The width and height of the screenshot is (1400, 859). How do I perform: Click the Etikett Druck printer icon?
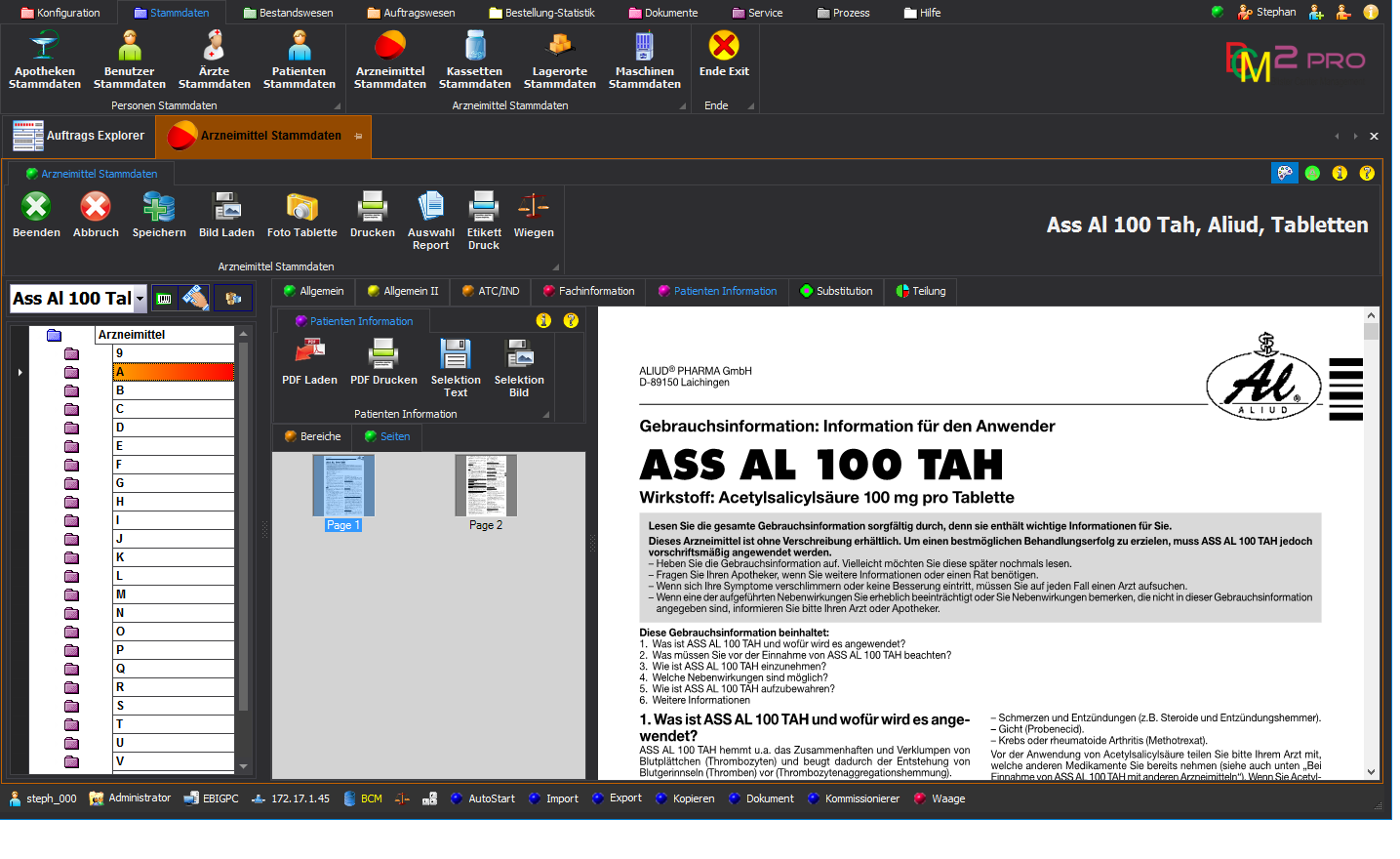483,208
